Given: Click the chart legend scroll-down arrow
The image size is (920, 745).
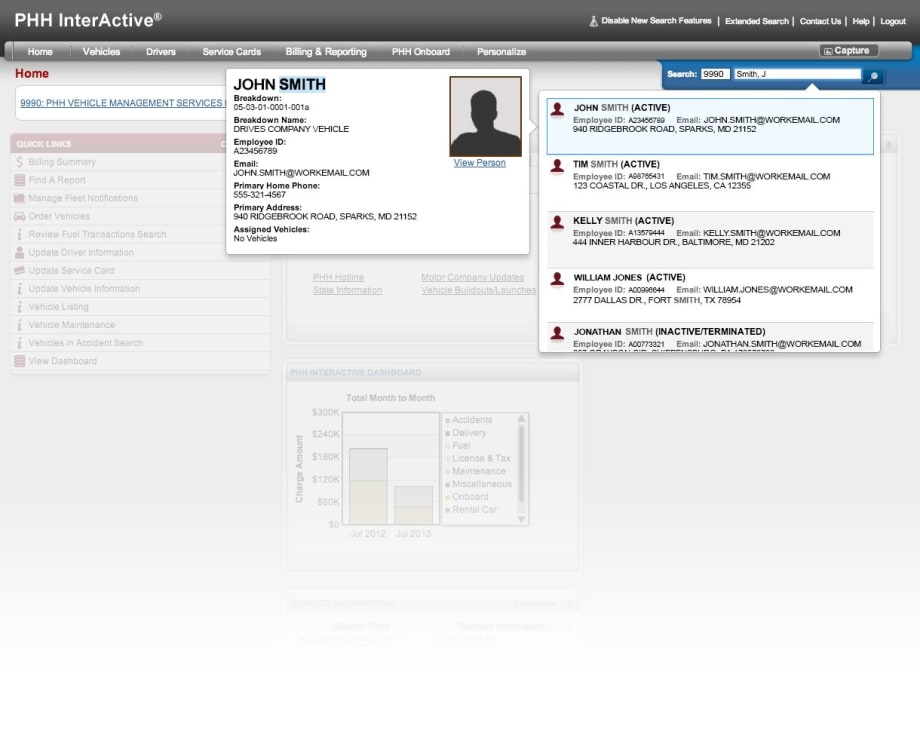Looking at the screenshot, I should (x=521, y=519).
